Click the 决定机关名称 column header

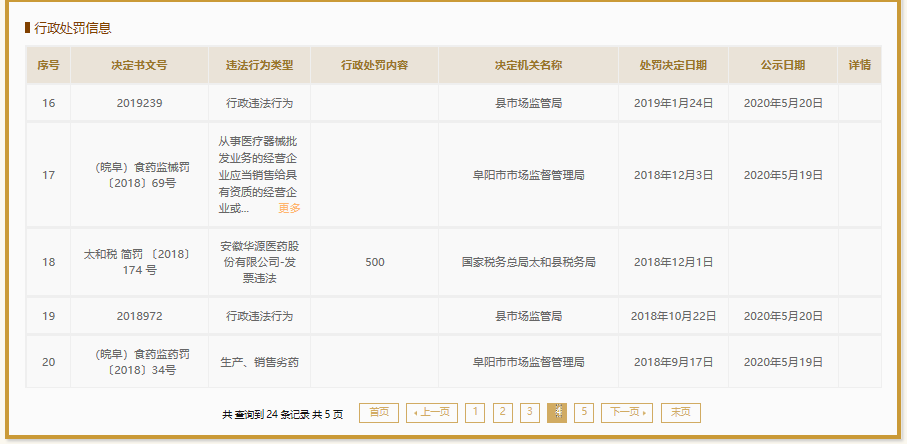(528, 65)
